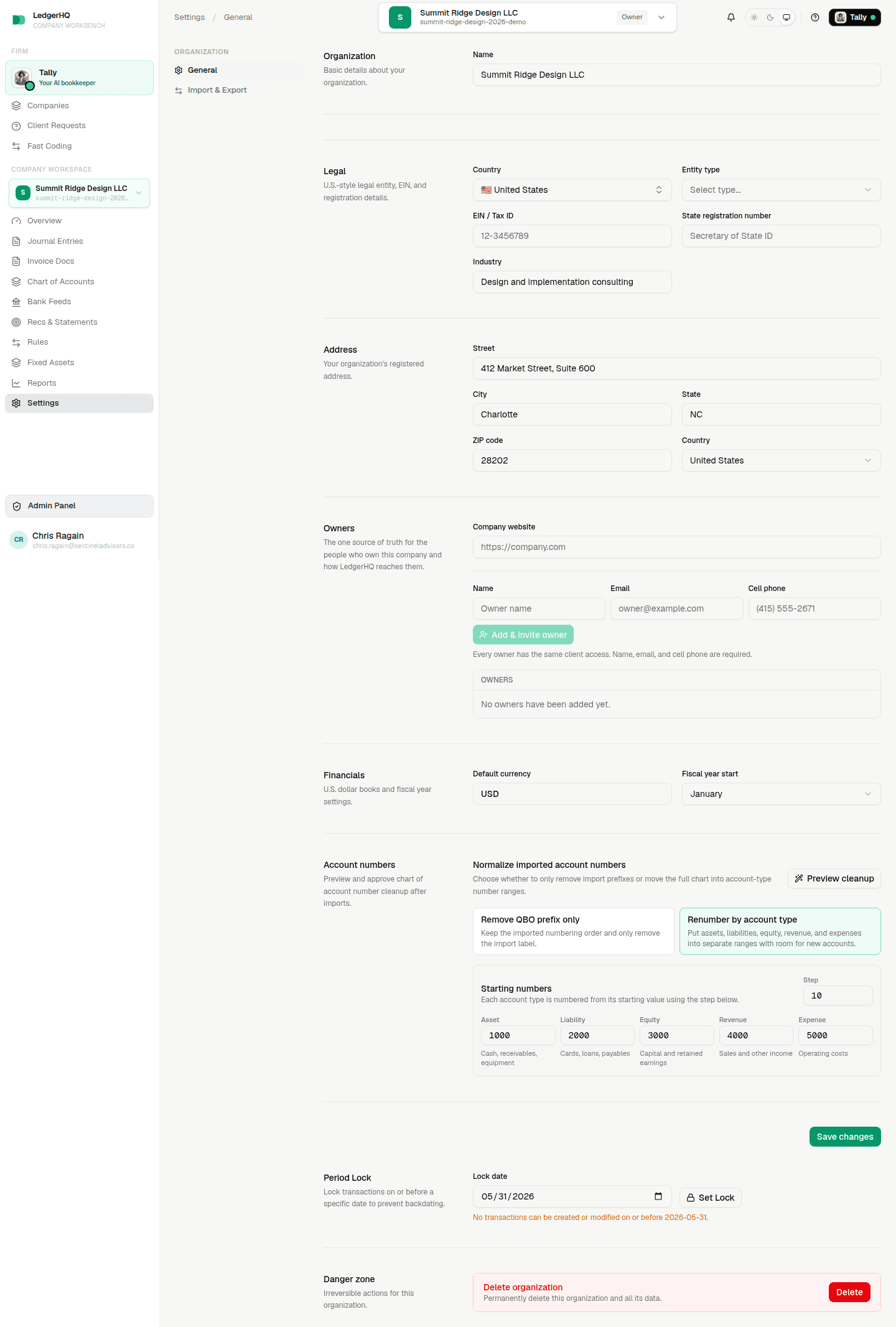Go to Client Requests
The width and height of the screenshot is (896, 1327).
79,126
